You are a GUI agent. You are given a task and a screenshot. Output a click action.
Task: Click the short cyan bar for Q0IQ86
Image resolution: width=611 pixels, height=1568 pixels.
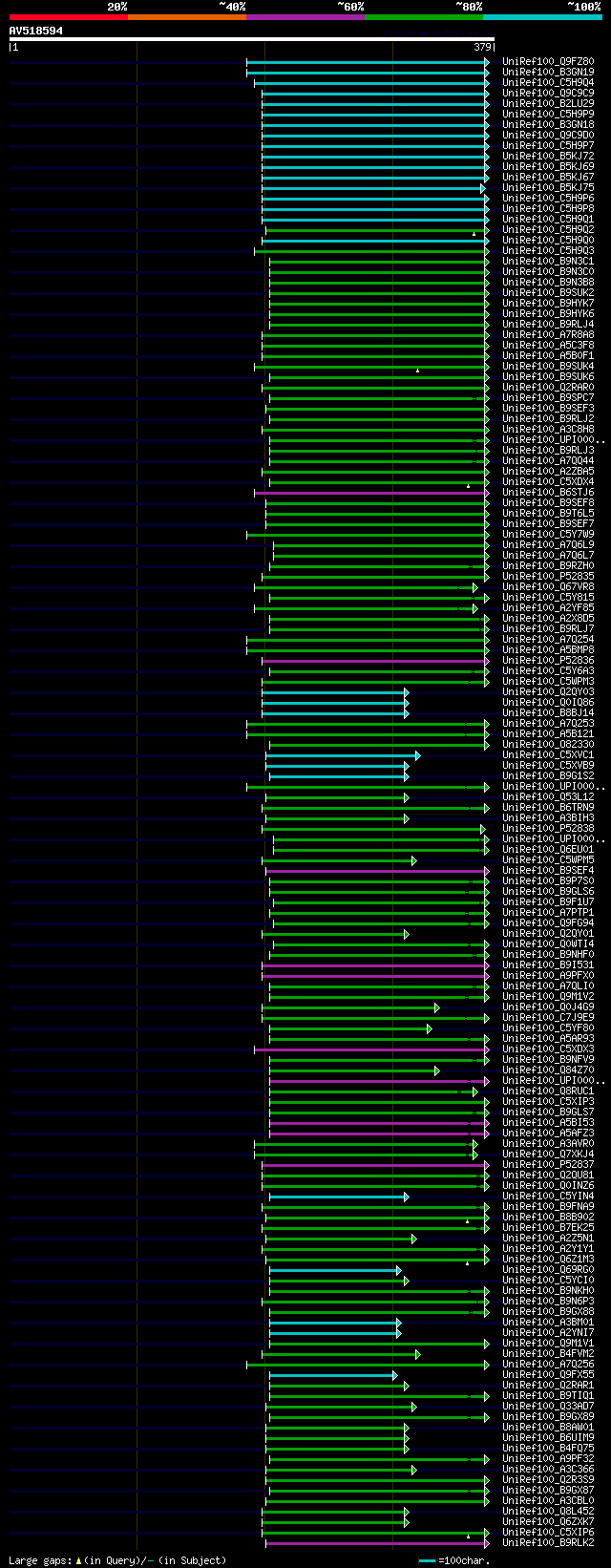pos(335,703)
